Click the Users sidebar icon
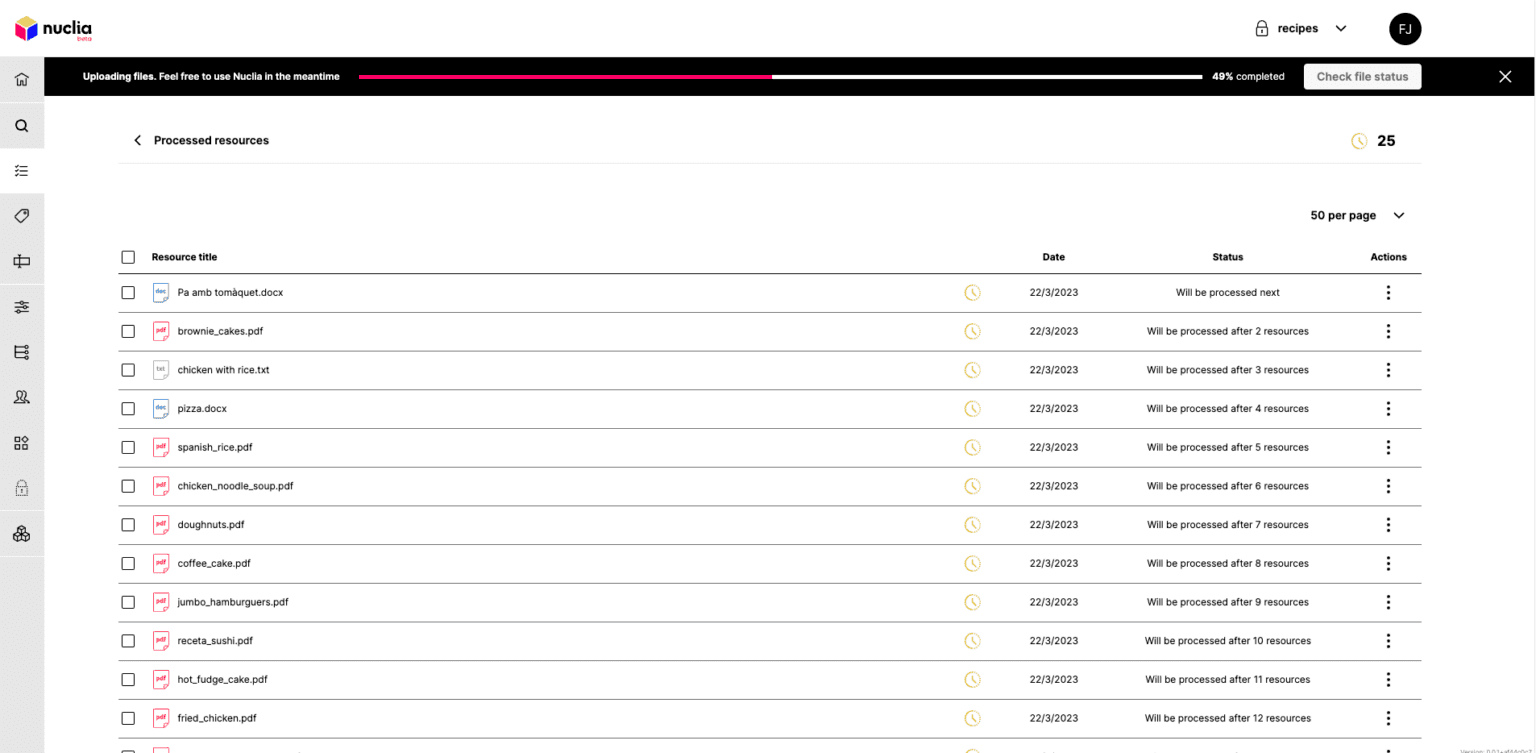 coord(22,396)
